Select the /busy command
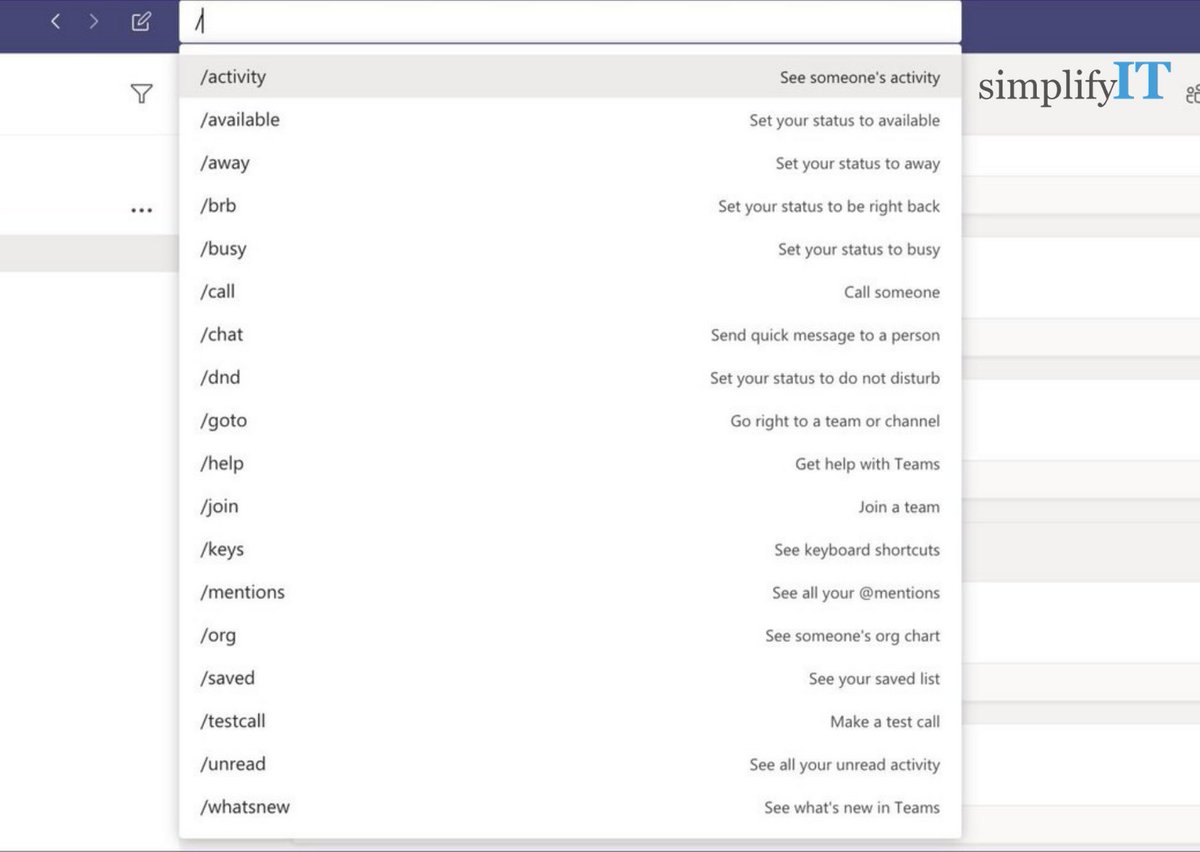 point(570,249)
